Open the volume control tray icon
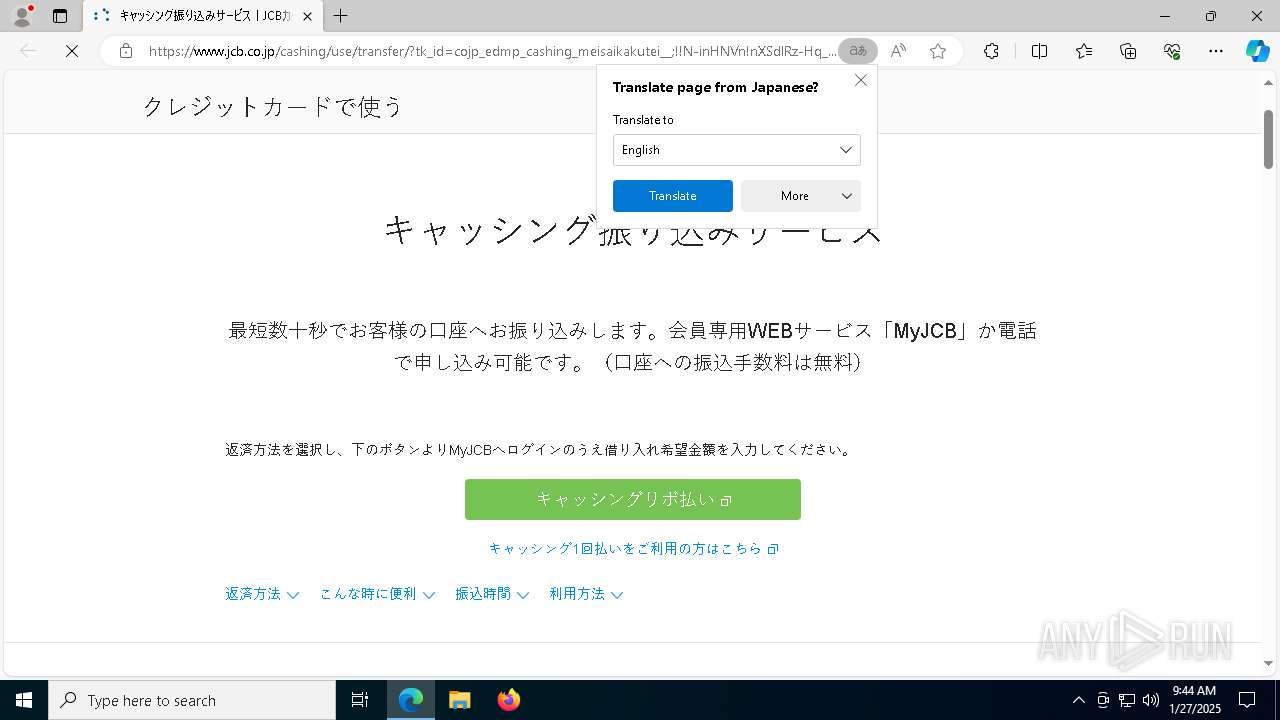This screenshot has width=1280, height=720. coord(1150,700)
